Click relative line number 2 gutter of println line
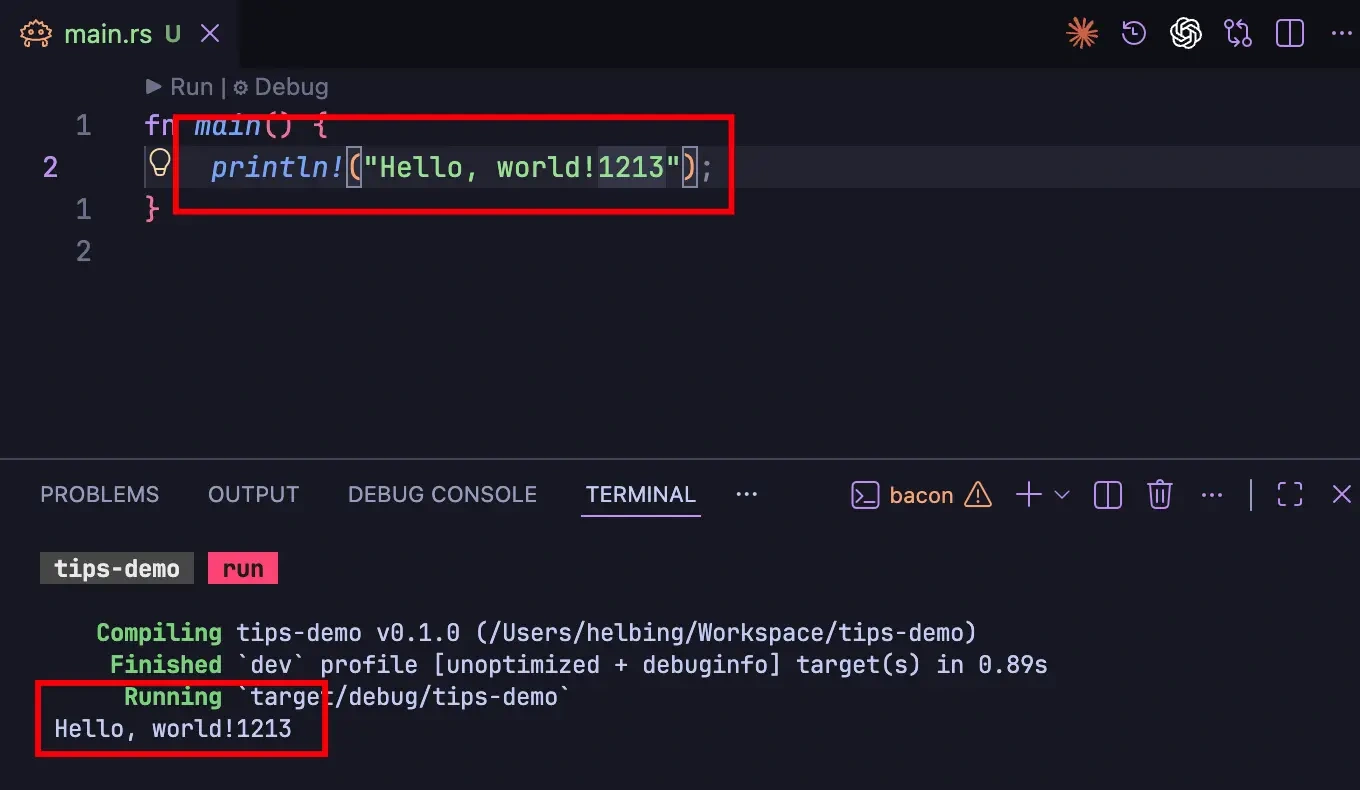Viewport: 1360px width, 790px height. pos(50,167)
